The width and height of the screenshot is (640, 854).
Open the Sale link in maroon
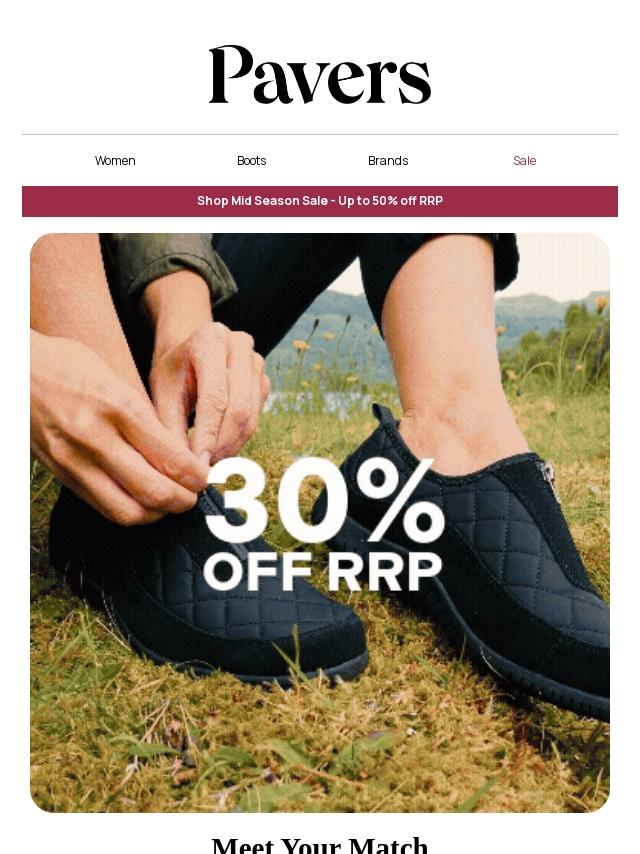tap(525, 161)
